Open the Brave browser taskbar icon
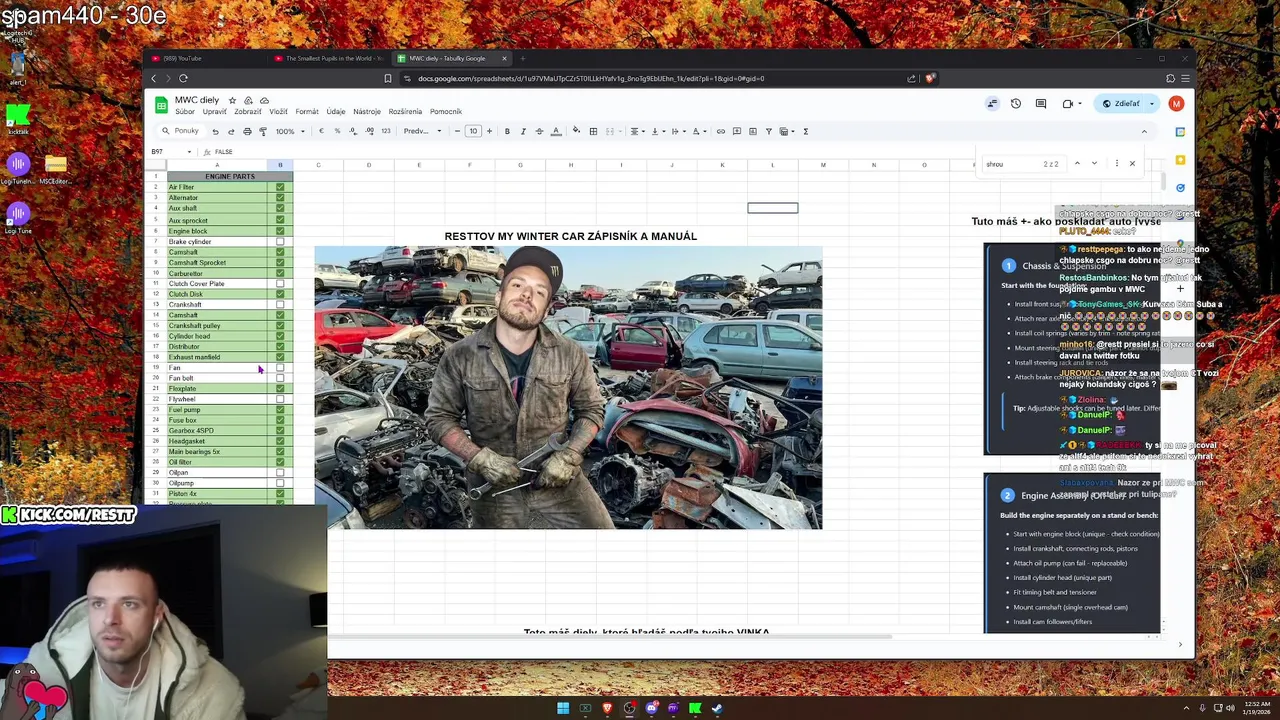Image resolution: width=1280 pixels, height=720 pixels. pyautogui.click(x=607, y=709)
